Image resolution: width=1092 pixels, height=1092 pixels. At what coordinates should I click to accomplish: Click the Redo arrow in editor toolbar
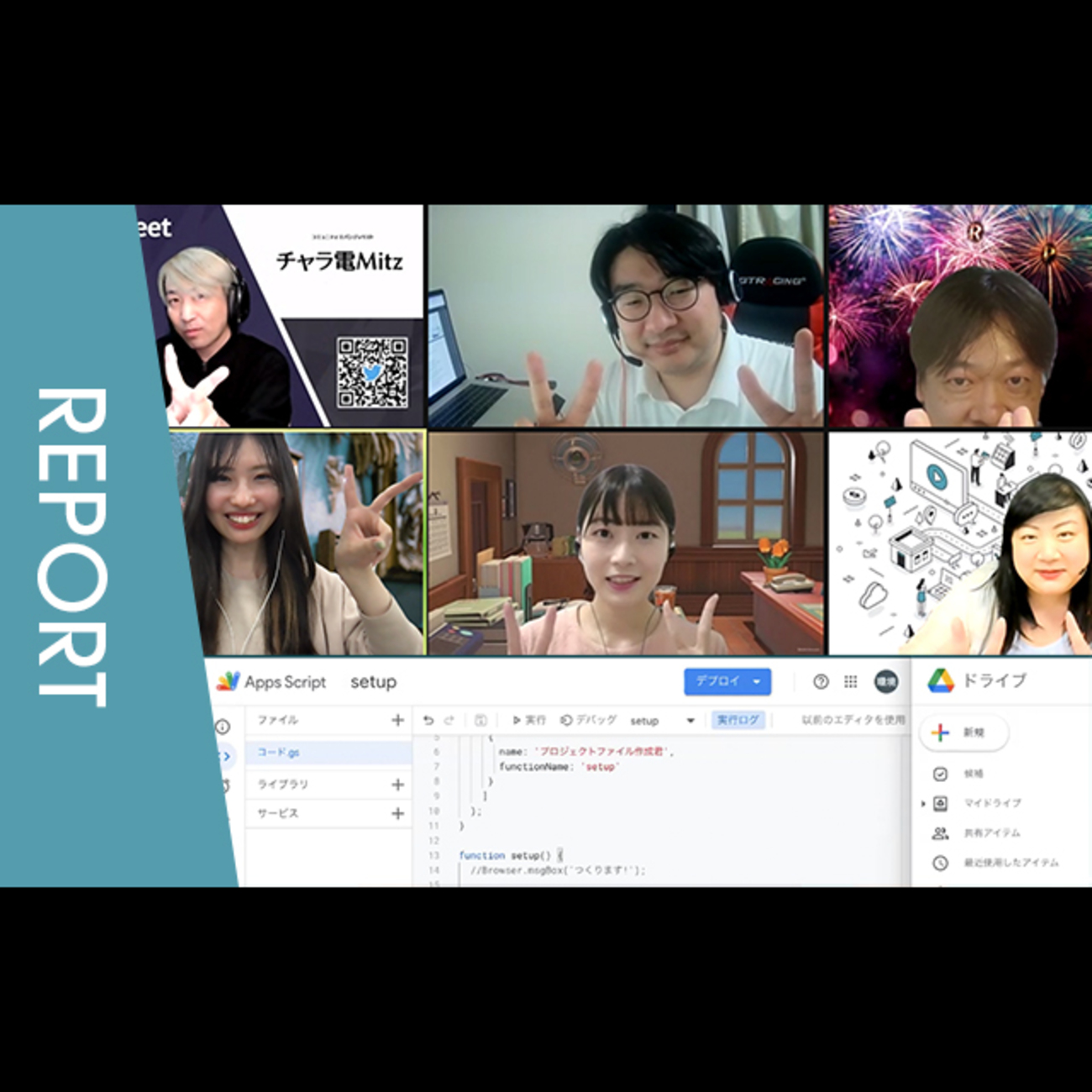(449, 720)
